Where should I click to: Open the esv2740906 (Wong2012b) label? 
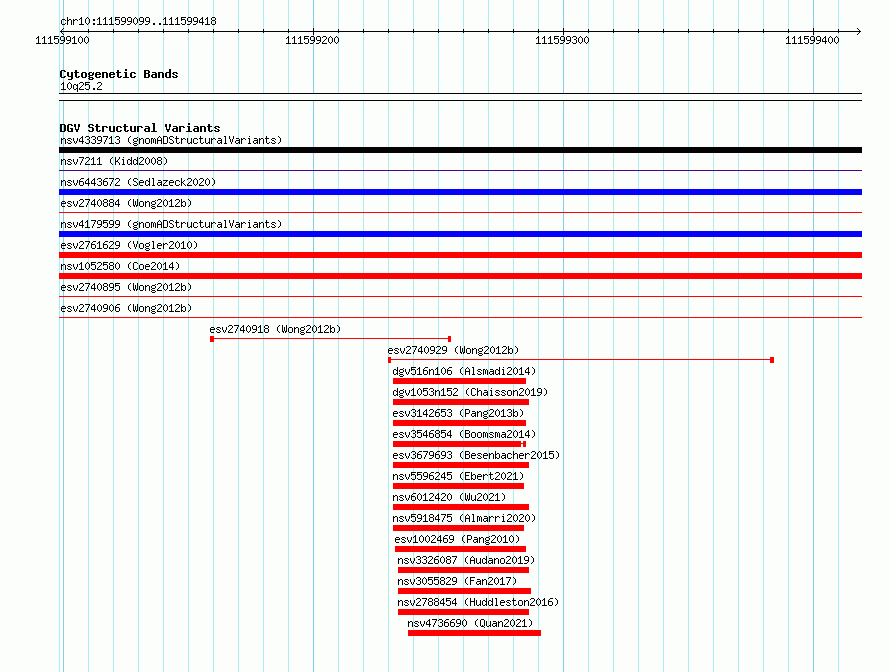click(x=126, y=308)
